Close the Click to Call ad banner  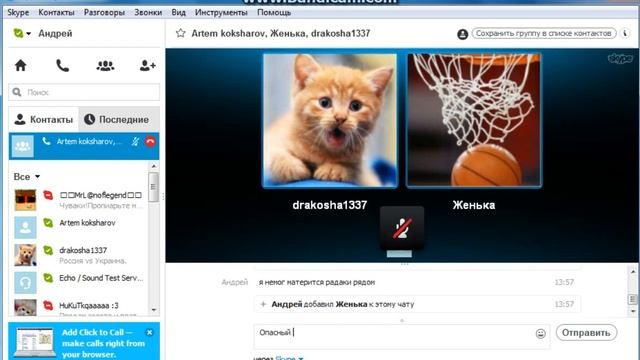point(149,332)
